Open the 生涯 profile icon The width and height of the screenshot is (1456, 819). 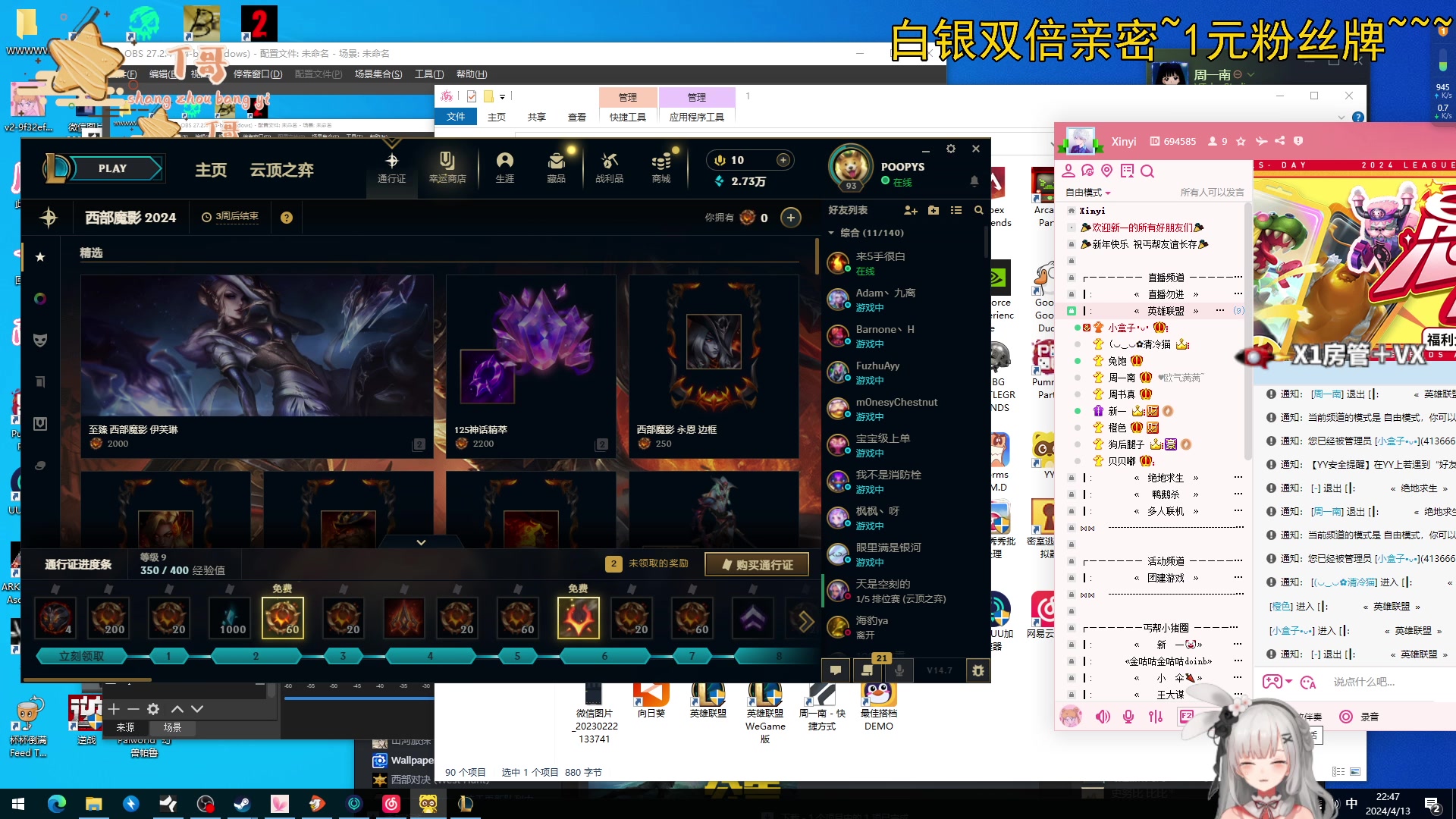[504, 168]
